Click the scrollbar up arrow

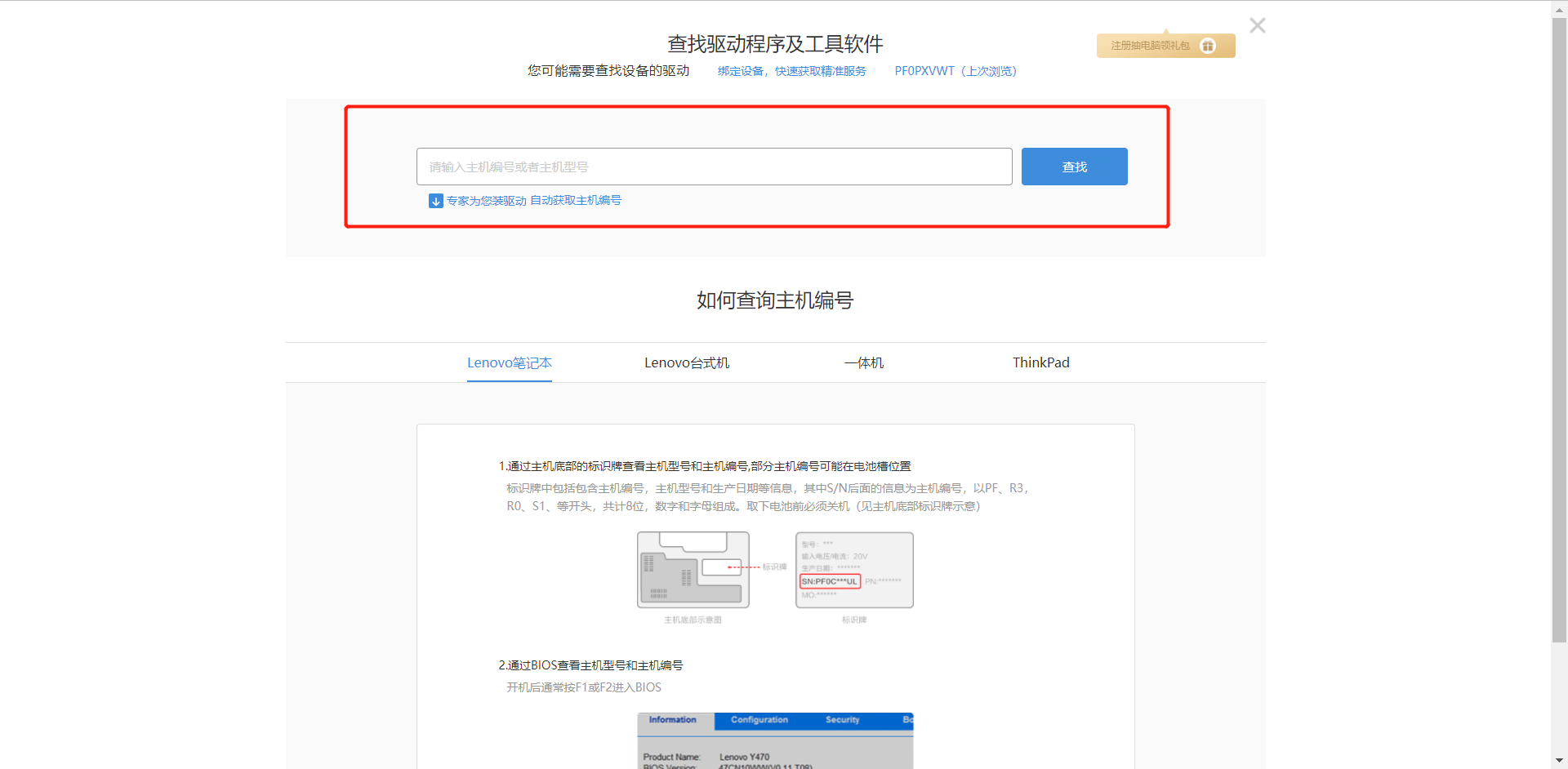(x=1559, y=8)
